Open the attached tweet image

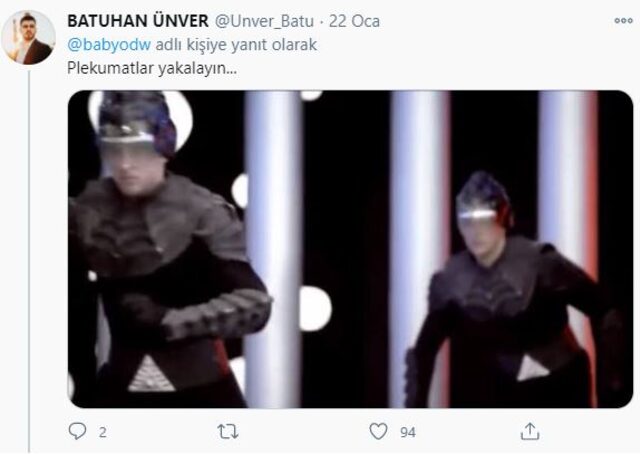point(350,249)
